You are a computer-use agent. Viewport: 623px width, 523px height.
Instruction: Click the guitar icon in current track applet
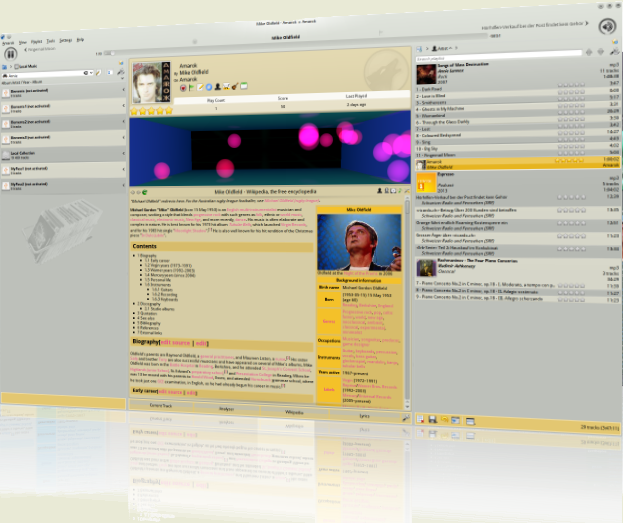pyautogui.click(x=235, y=86)
